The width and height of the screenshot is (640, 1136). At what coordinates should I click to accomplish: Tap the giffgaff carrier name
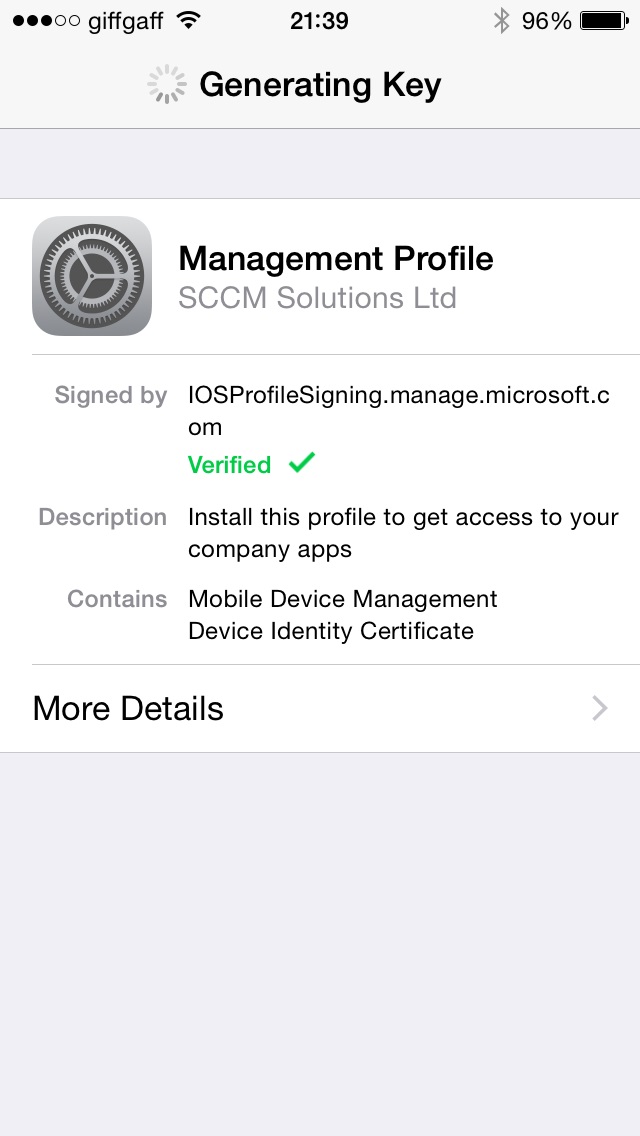point(125,21)
